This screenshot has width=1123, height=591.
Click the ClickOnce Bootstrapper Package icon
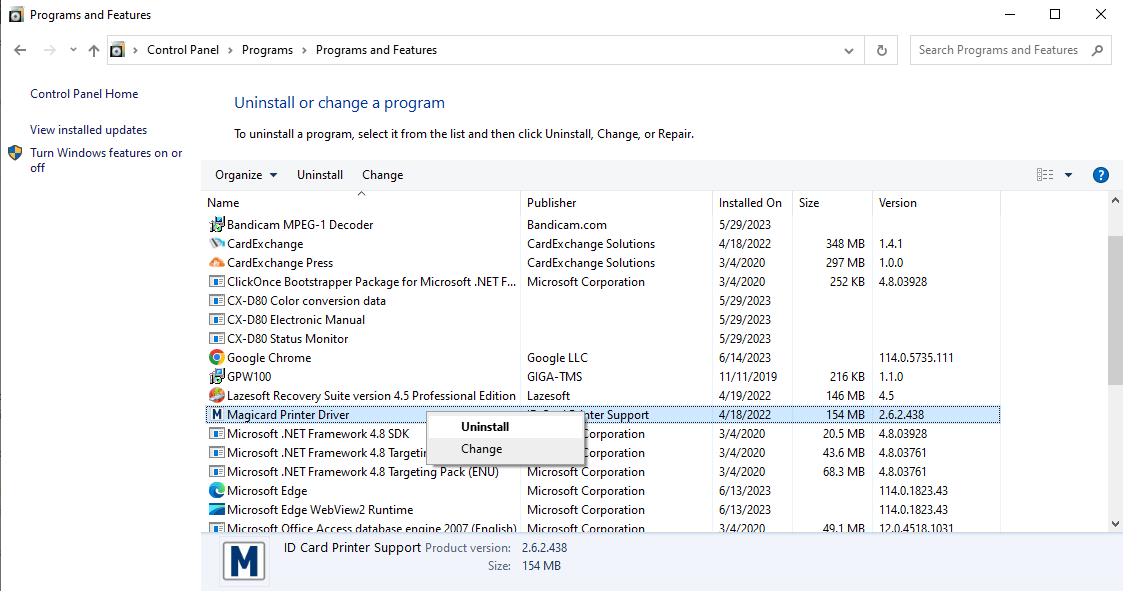[x=216, y=282]
